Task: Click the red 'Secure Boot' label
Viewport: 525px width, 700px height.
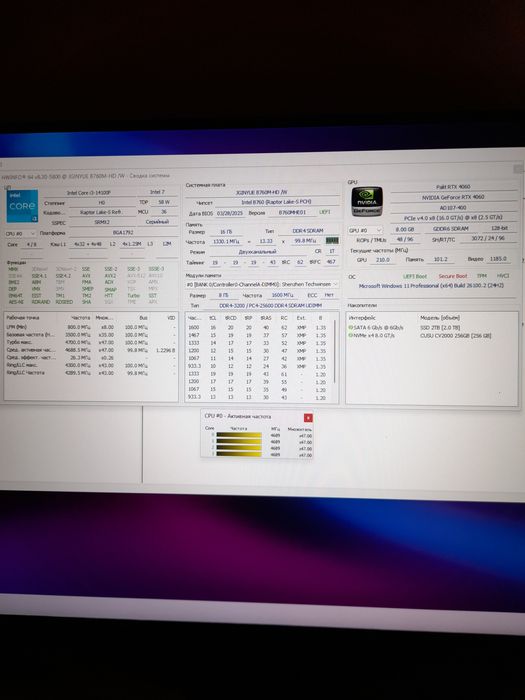Action: 452,276
